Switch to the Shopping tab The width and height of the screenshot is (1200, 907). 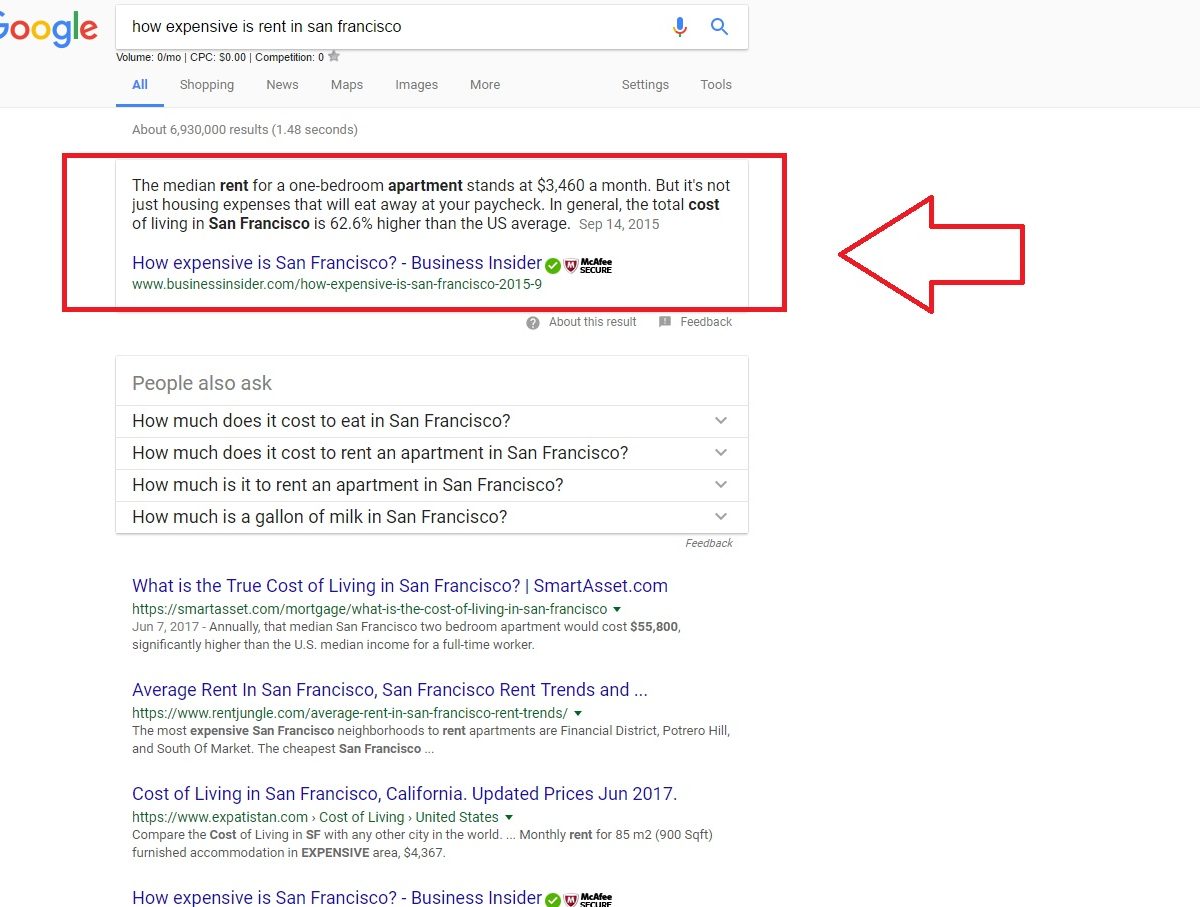(x=207, y=85)
